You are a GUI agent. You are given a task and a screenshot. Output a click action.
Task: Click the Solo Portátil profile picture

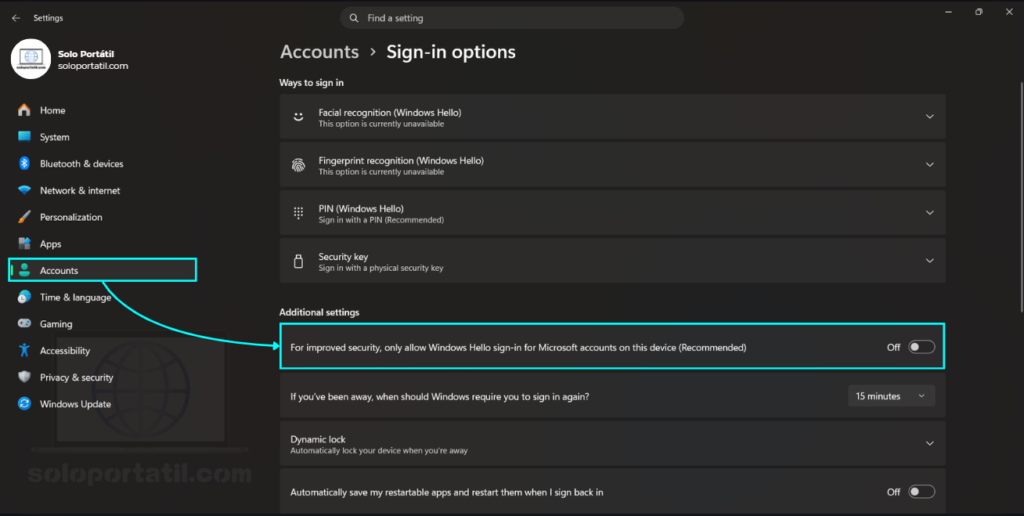(x=31, y=59)
